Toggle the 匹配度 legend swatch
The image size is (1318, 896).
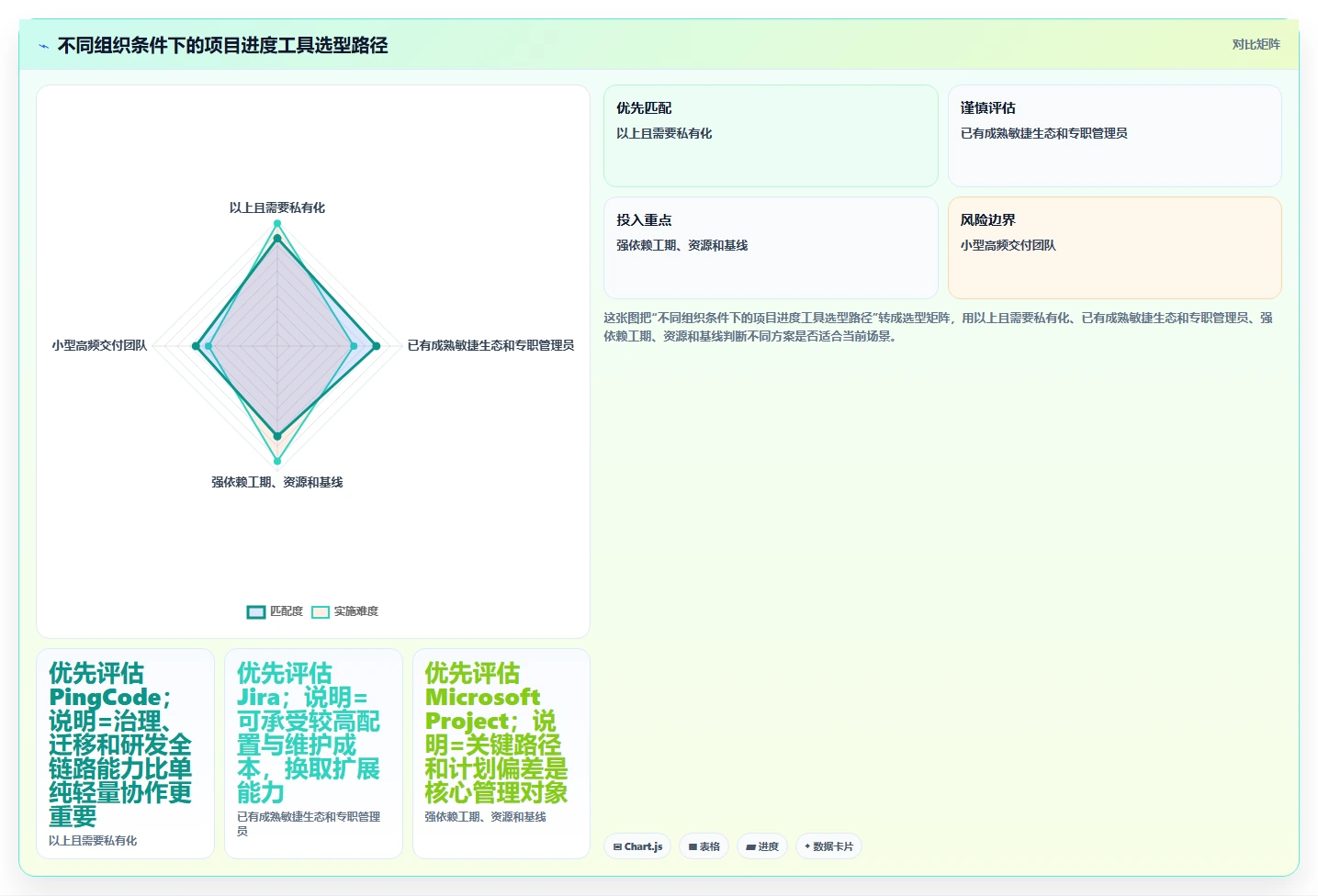click(x=256, y=612)
